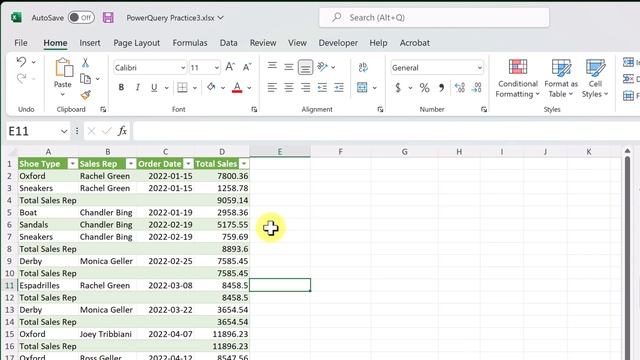Toggle AutoSave switch
Viewport: 640px width, 360px height.
click(x=81, y=18)
